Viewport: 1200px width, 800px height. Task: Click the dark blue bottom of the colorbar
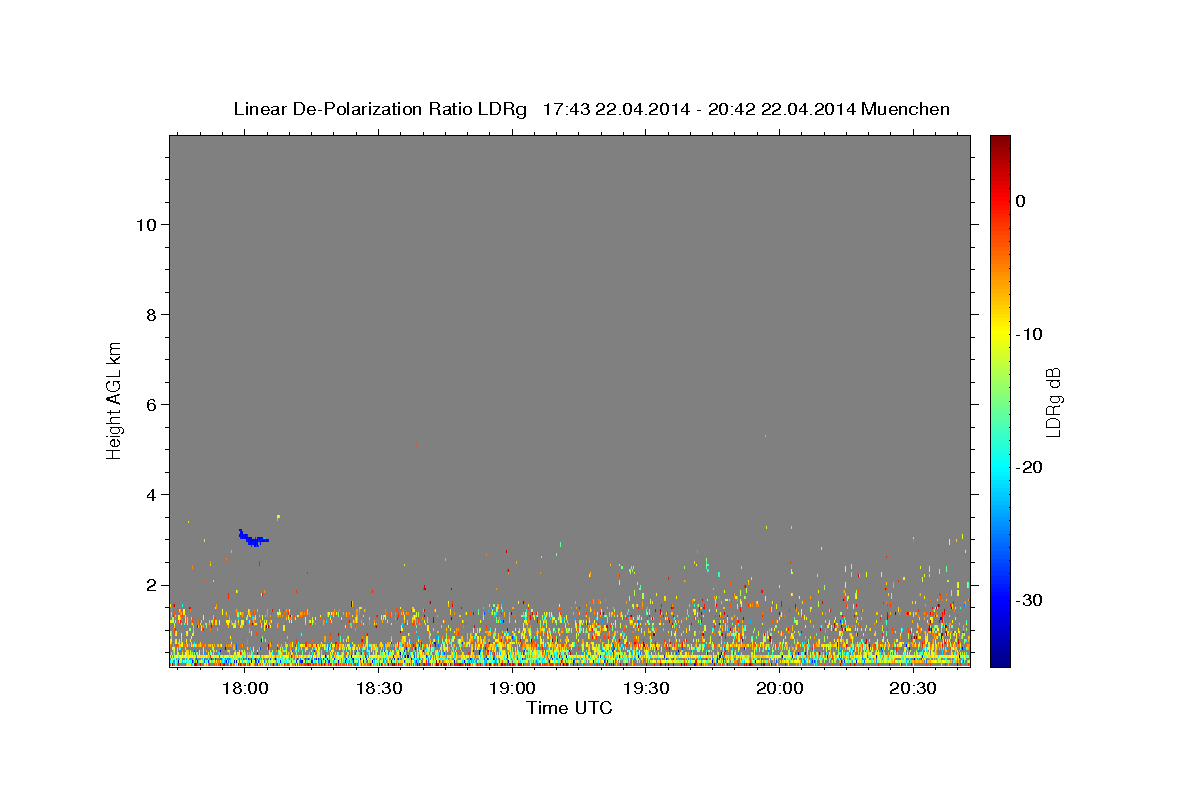[x=1000, y=659]
